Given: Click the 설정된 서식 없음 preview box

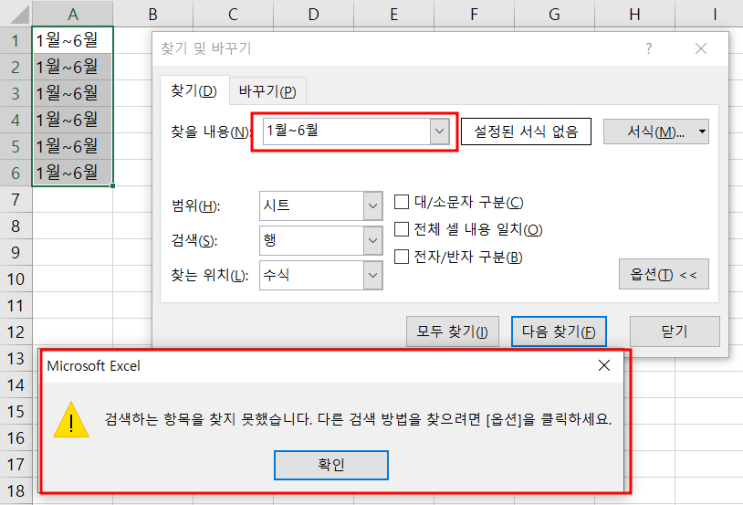Looking at the screenshot, I should 526,131.
